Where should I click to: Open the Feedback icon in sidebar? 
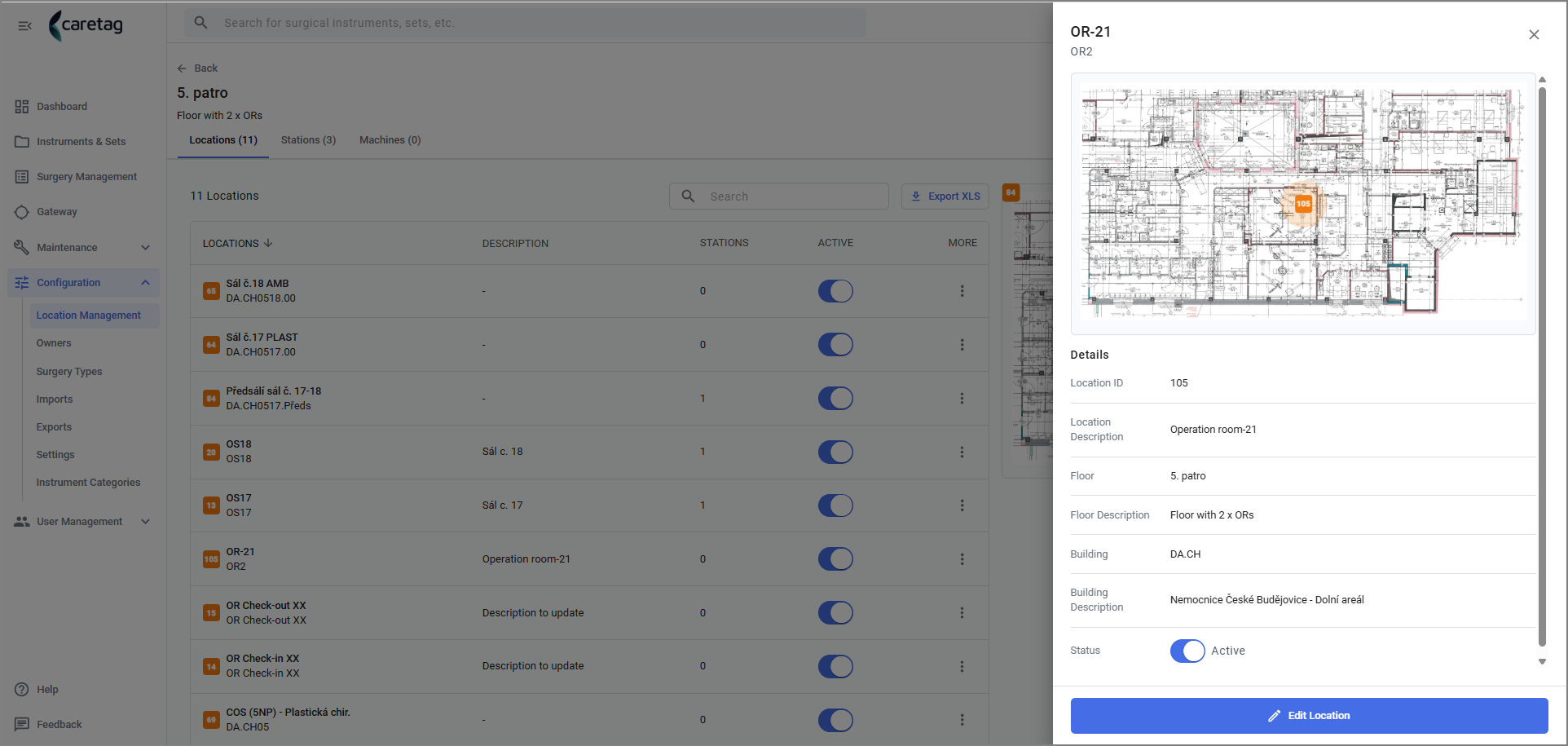pos(22,725)
